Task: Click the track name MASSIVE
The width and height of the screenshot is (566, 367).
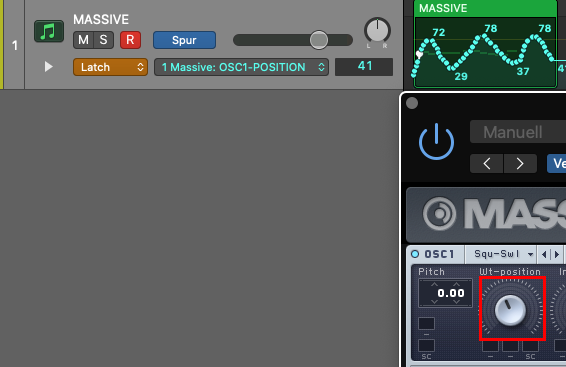Action: 101,19
